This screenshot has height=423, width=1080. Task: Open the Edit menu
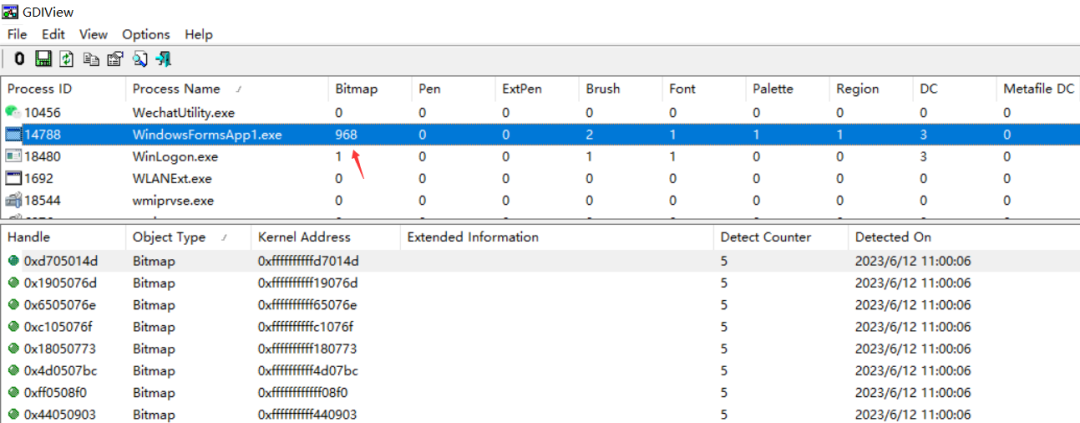[x=53, y=34]
